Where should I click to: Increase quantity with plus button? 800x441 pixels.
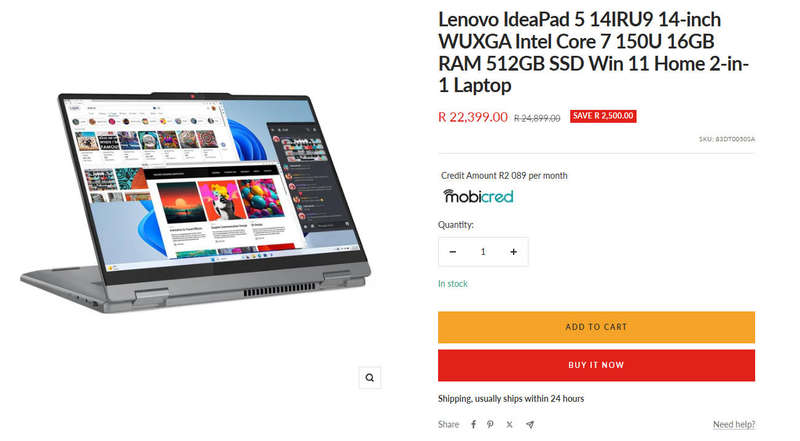coord(513,252)
